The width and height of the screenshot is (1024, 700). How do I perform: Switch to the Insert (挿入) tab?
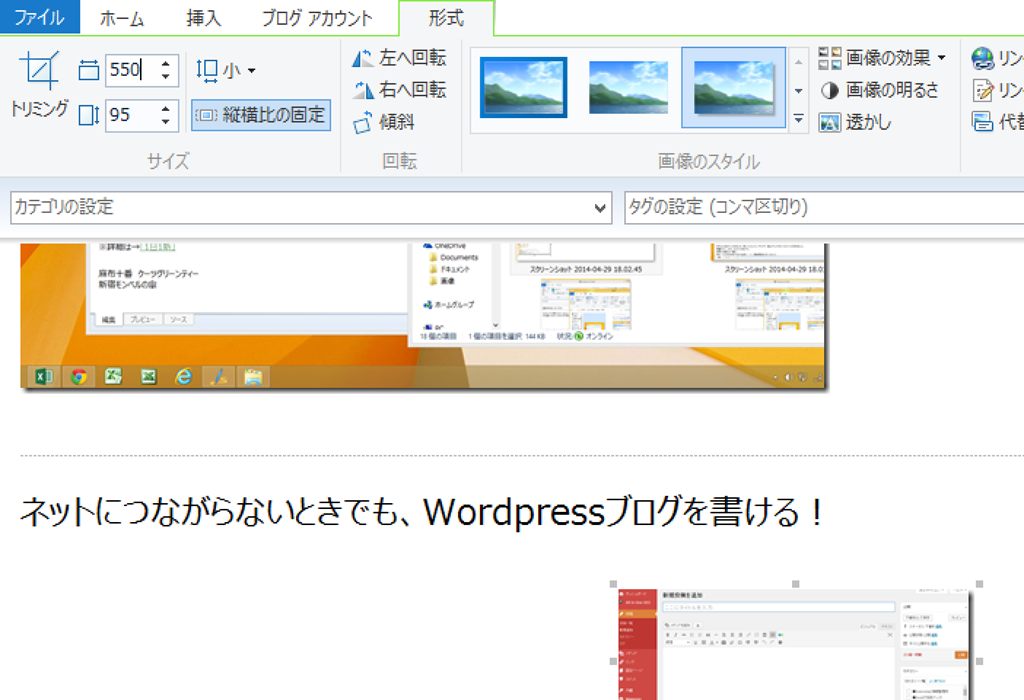click(x=204, y=18)
